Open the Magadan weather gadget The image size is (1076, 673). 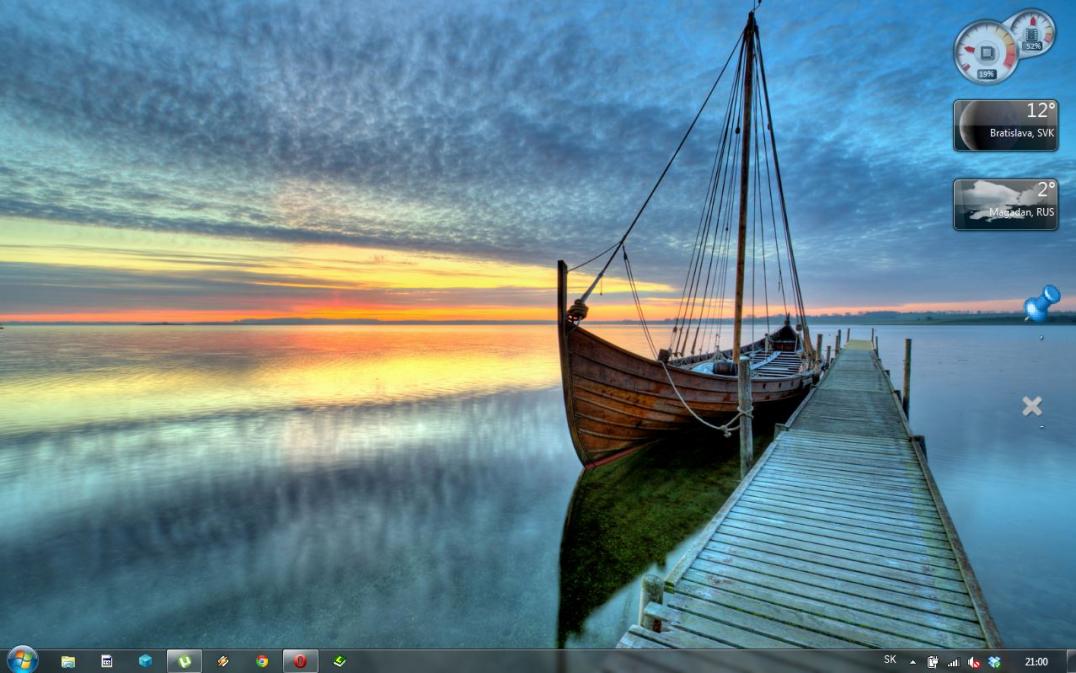tap(1005, 204)
